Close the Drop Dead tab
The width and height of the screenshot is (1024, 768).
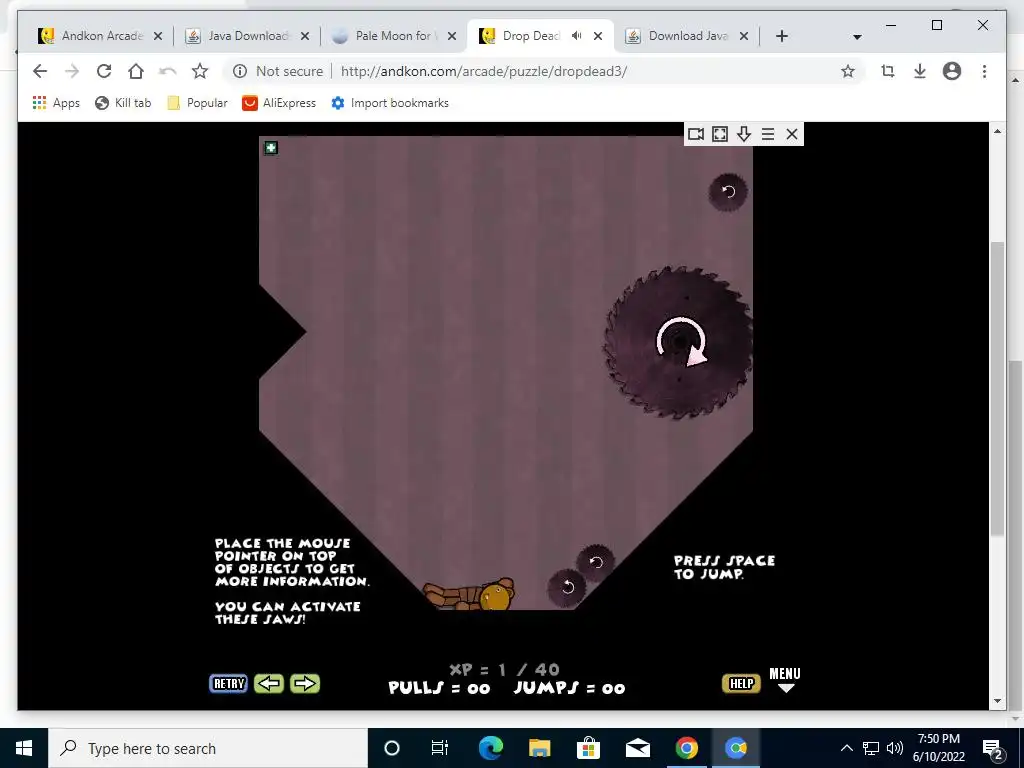pyautogui.click(x=598, y=37)
